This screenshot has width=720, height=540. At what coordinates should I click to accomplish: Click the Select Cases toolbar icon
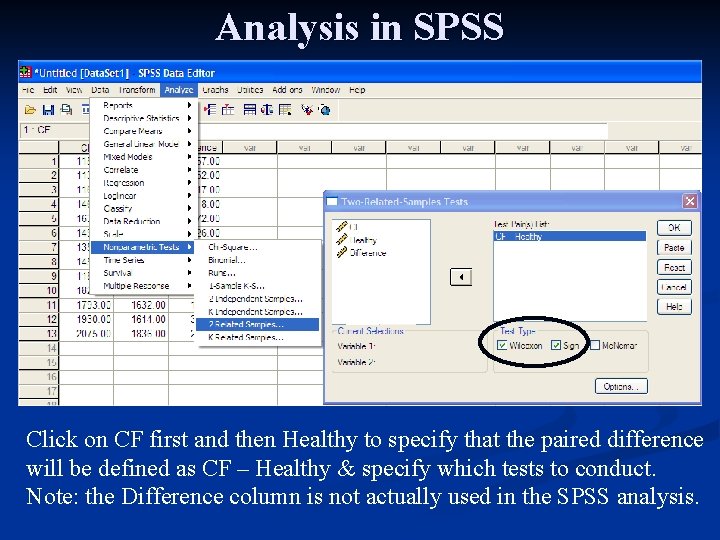pos(285,110)
